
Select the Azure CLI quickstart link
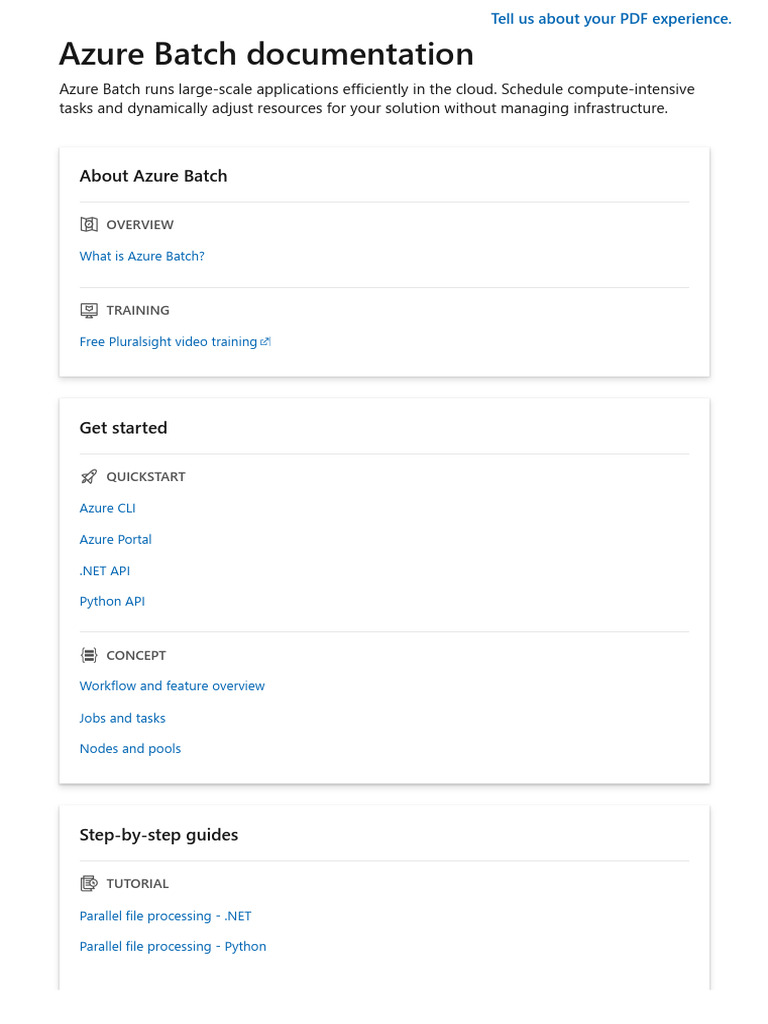[x=107, y=509]
